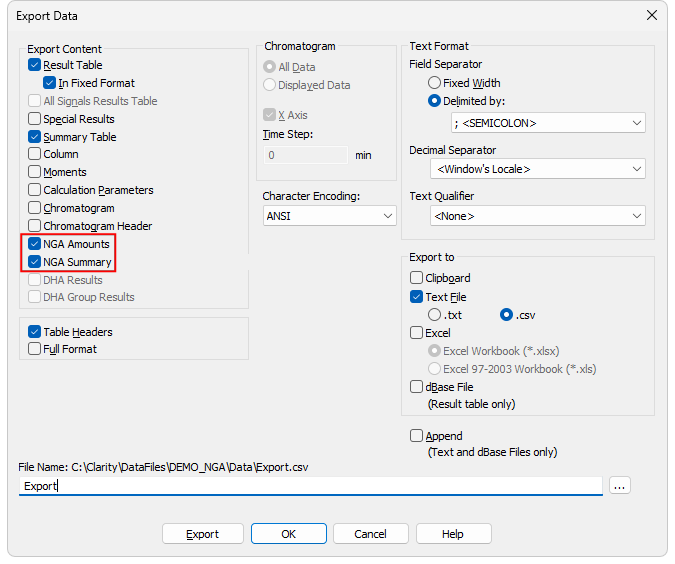Choose the .txt file type radio
Image resolution: width=675 pixels, height=564 pixels.
coord(434,315)
